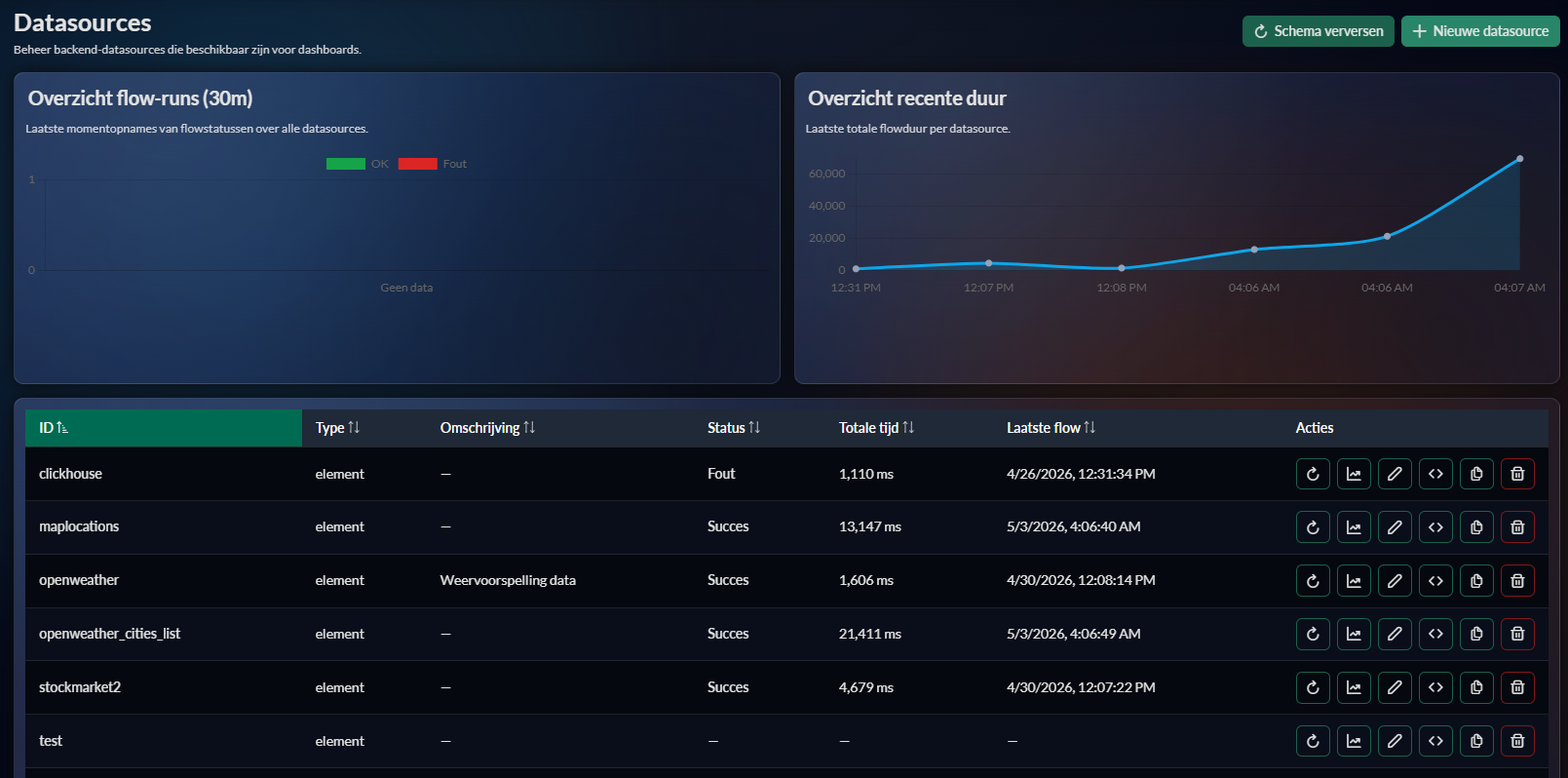Refresh the clickhouse datasource
Image resolution: width=1568 pixels, height=778 pixels.
click(x=1313, y=474)
